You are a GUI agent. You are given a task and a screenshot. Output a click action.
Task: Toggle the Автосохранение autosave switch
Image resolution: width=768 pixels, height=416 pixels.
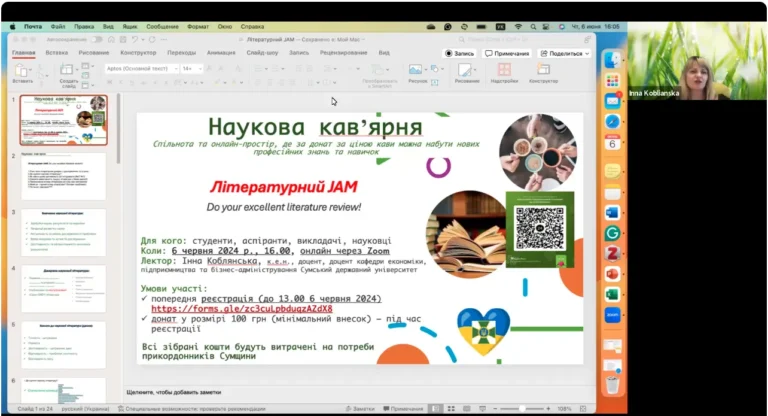click(96, 39)
